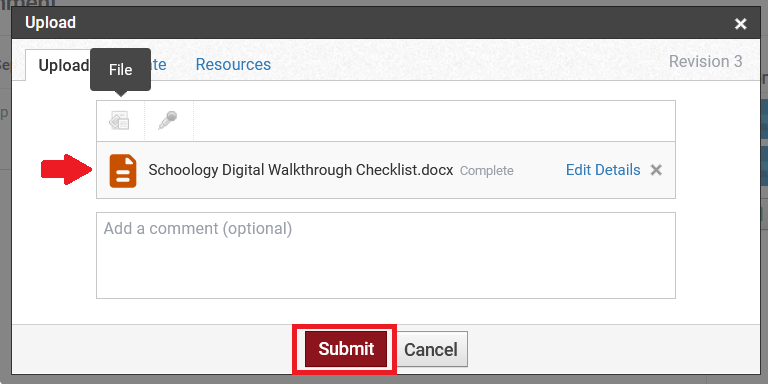Click the orange document icon
This screenshot has height=384, width=768.
tap(123, 170)
